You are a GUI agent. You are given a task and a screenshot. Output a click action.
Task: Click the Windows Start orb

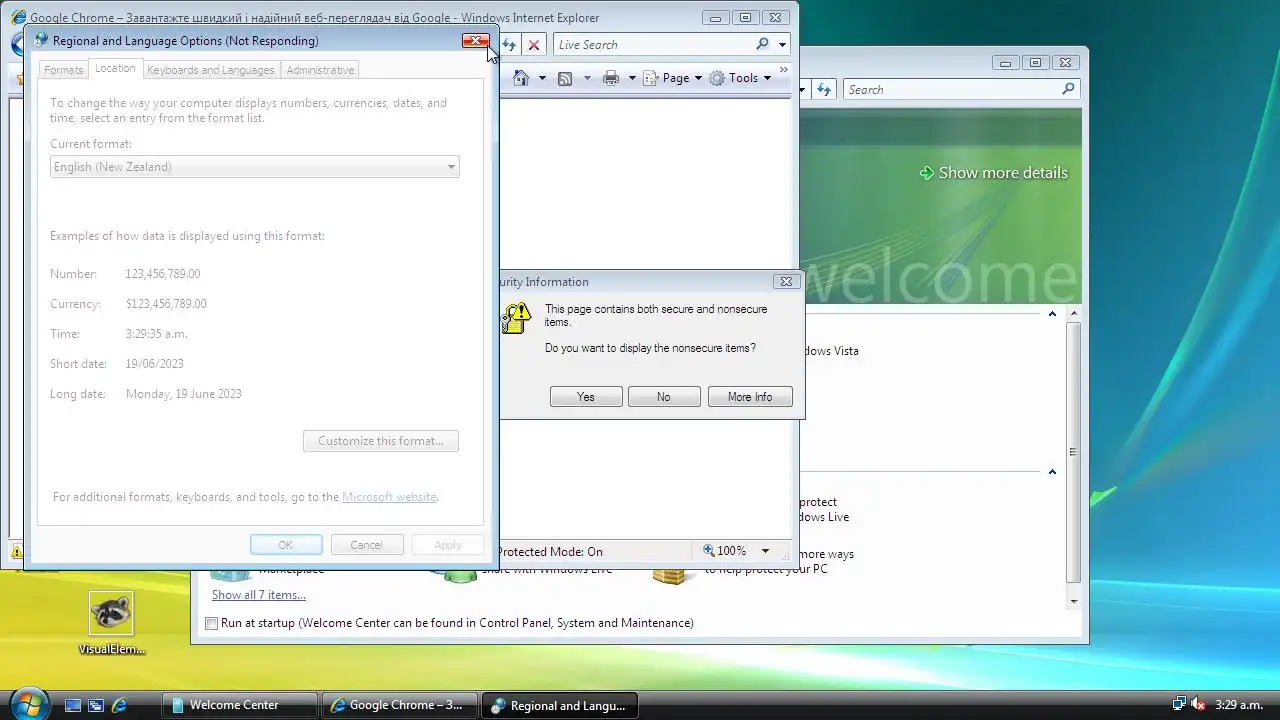[27, 703]
